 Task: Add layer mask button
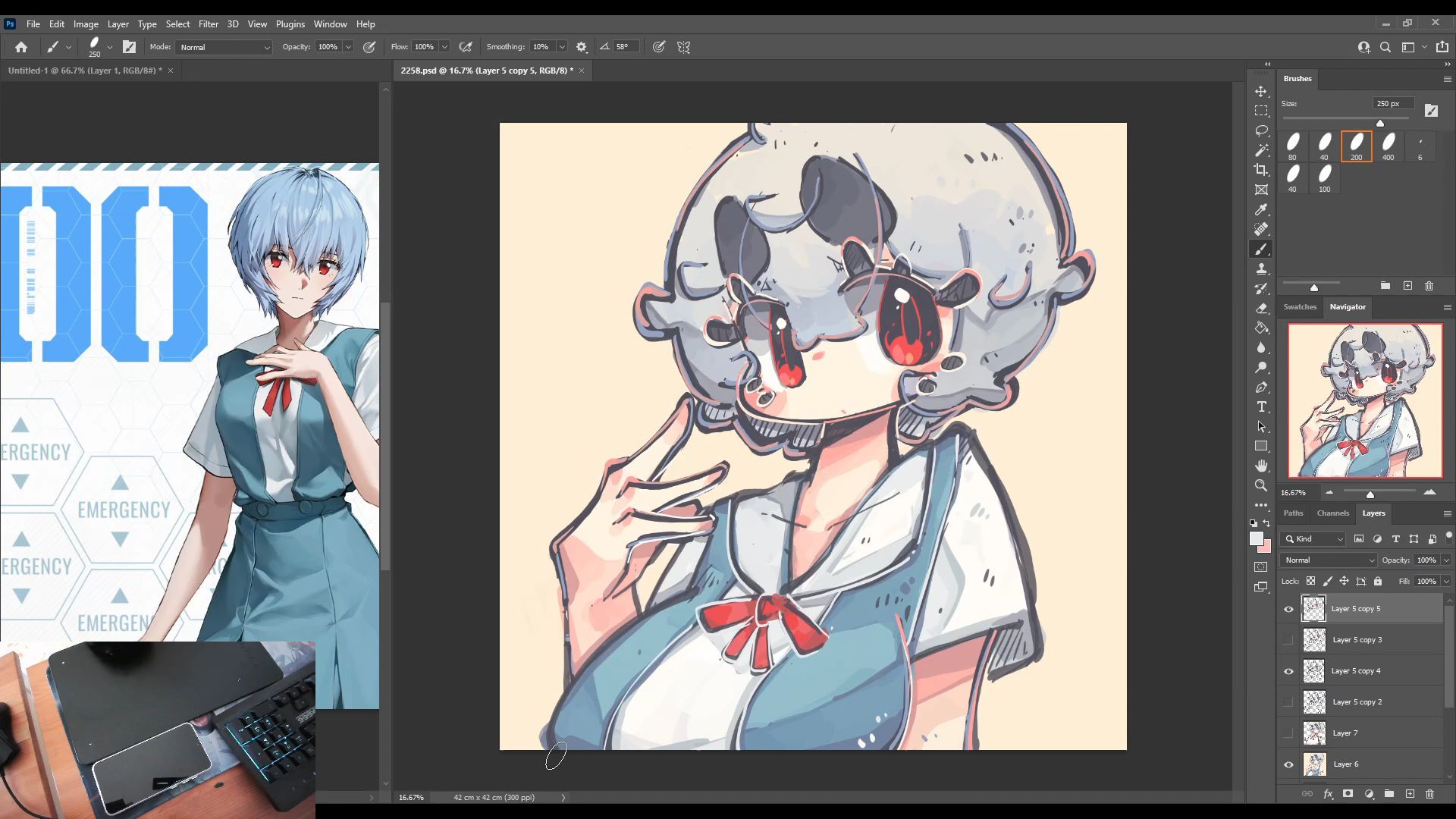[x=1348, y=794]
